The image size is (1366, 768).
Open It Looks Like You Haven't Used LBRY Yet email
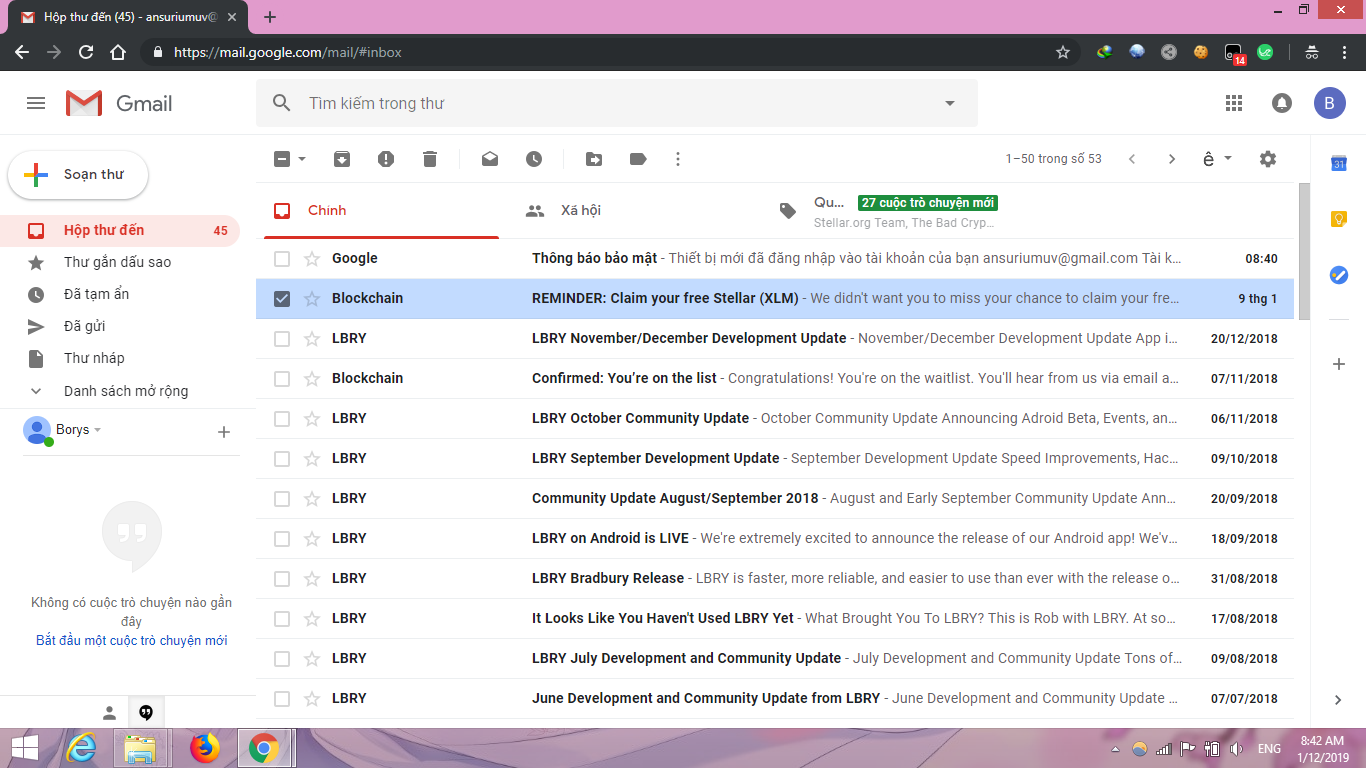pyautogui.click(x=775, y=619)
